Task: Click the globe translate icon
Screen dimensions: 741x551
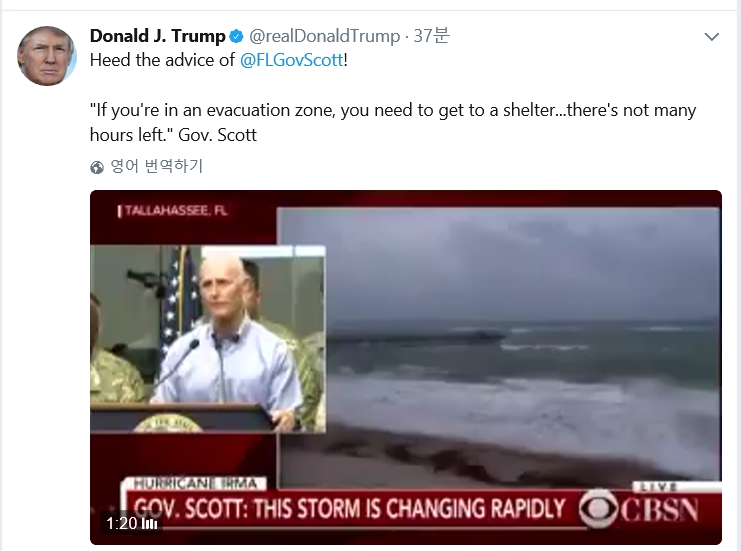Action: click(97, 167)
